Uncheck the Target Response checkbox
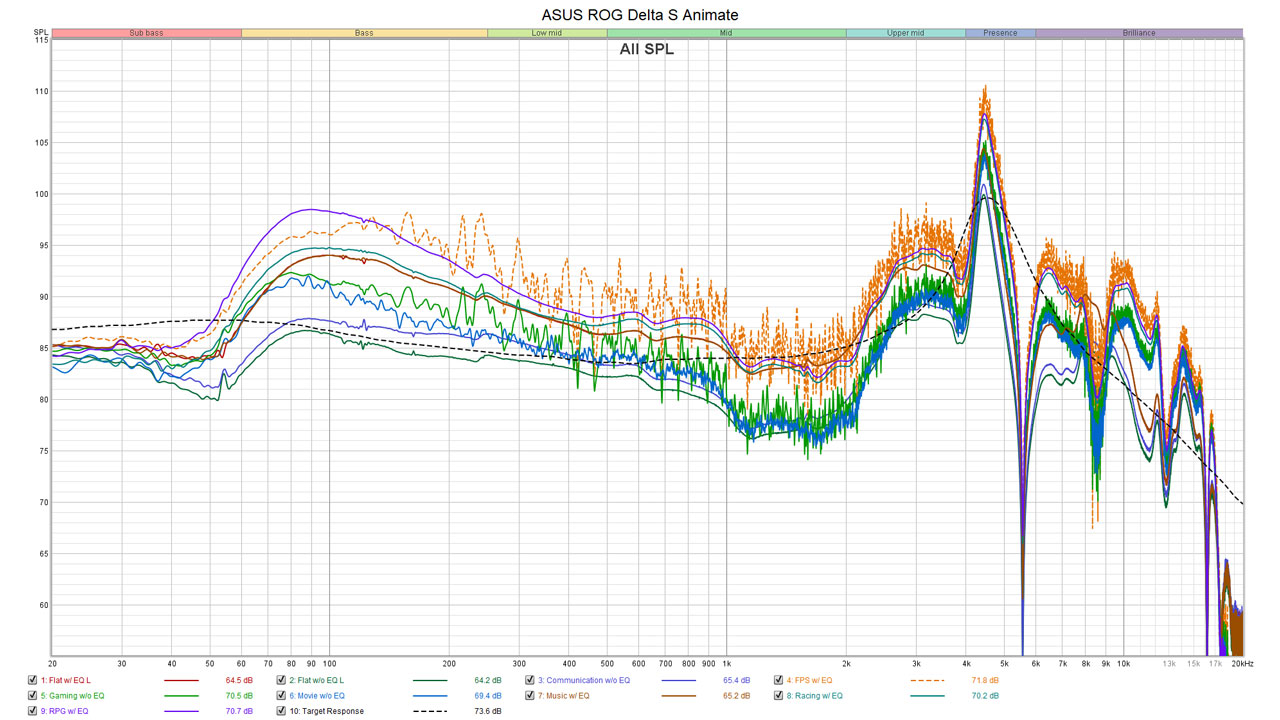Image resolution: width=1280 pixels, height=720 pixels. (281, 711)
